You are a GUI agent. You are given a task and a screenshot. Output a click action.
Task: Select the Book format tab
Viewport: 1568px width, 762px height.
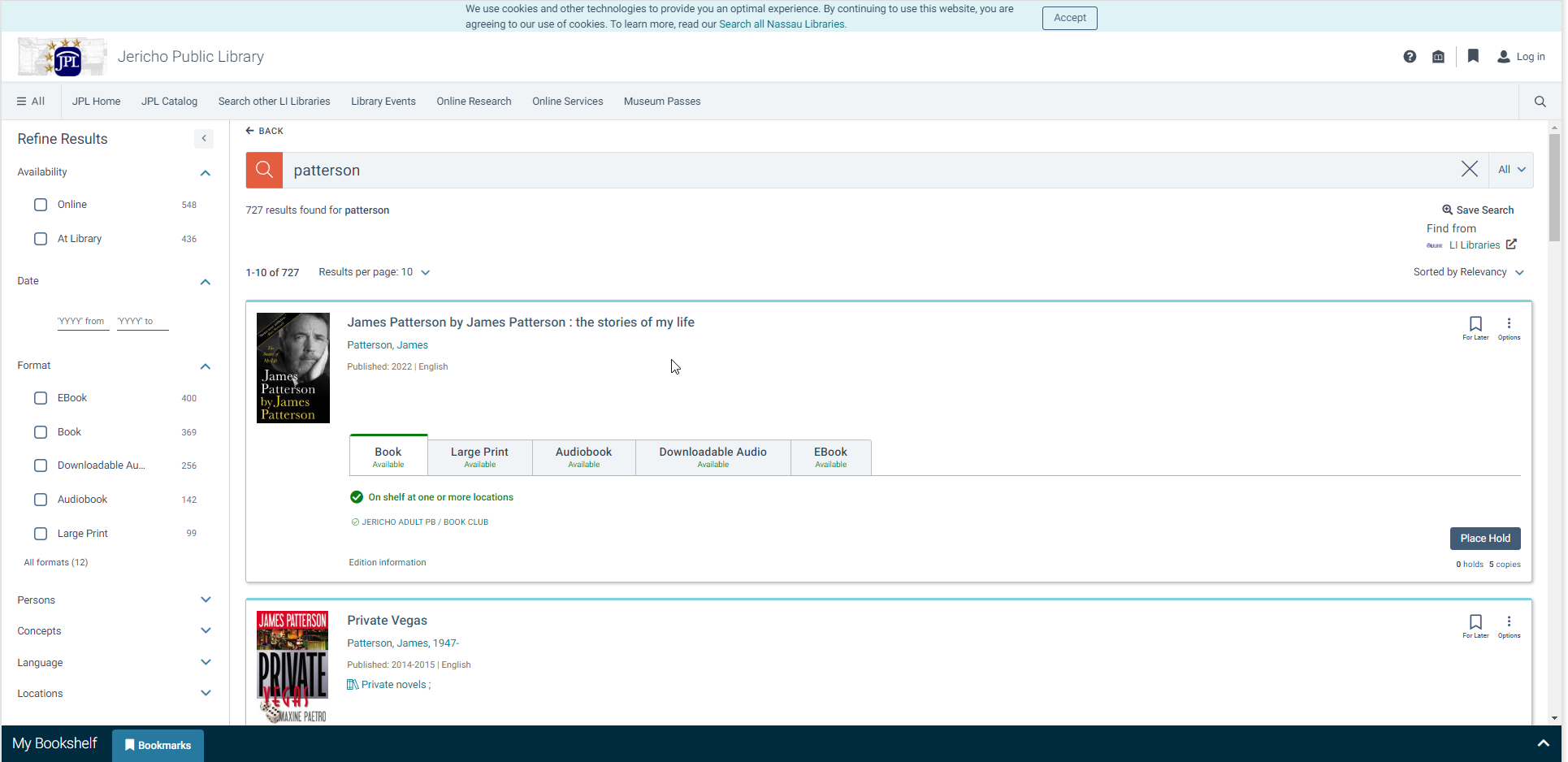(388, 456)
